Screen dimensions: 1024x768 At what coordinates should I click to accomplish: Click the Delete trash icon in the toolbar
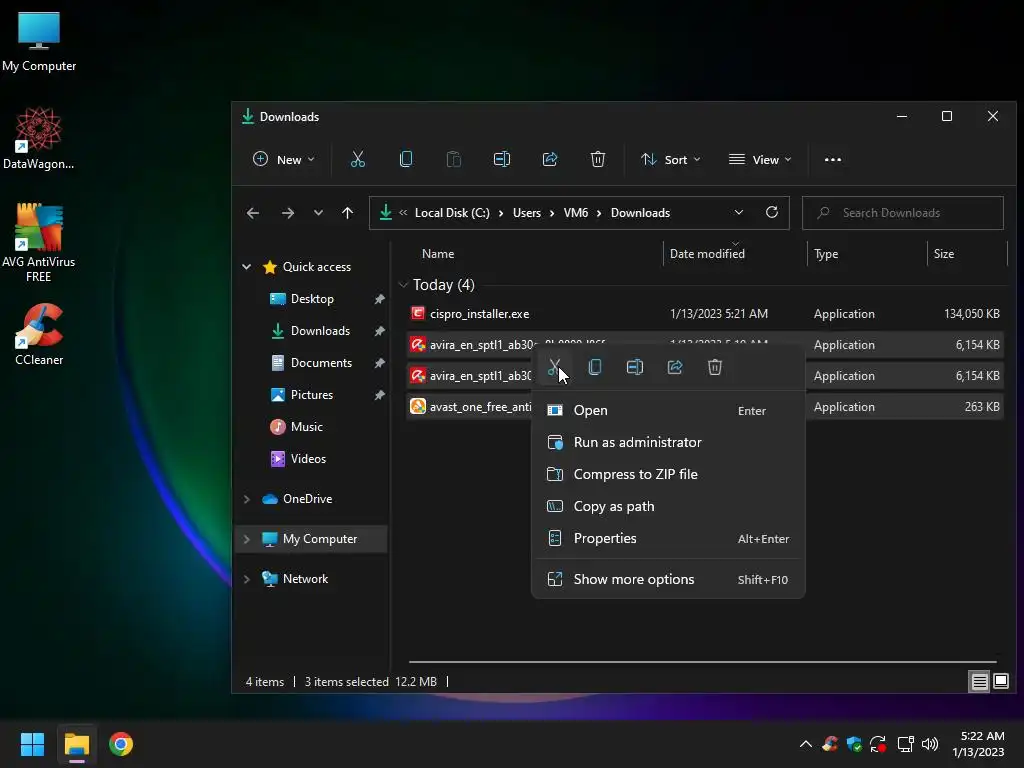[x=598, y=159]
